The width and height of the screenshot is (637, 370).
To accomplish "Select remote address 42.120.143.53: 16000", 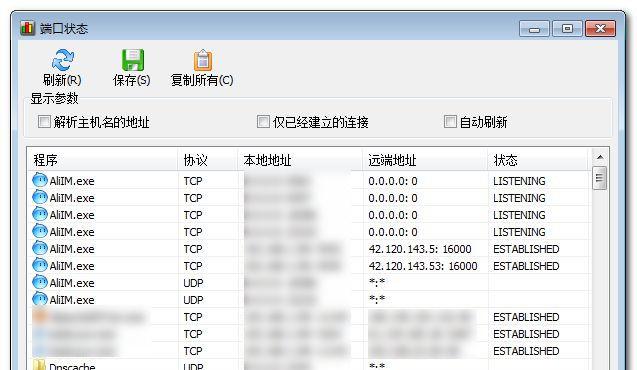I will 422,266.
